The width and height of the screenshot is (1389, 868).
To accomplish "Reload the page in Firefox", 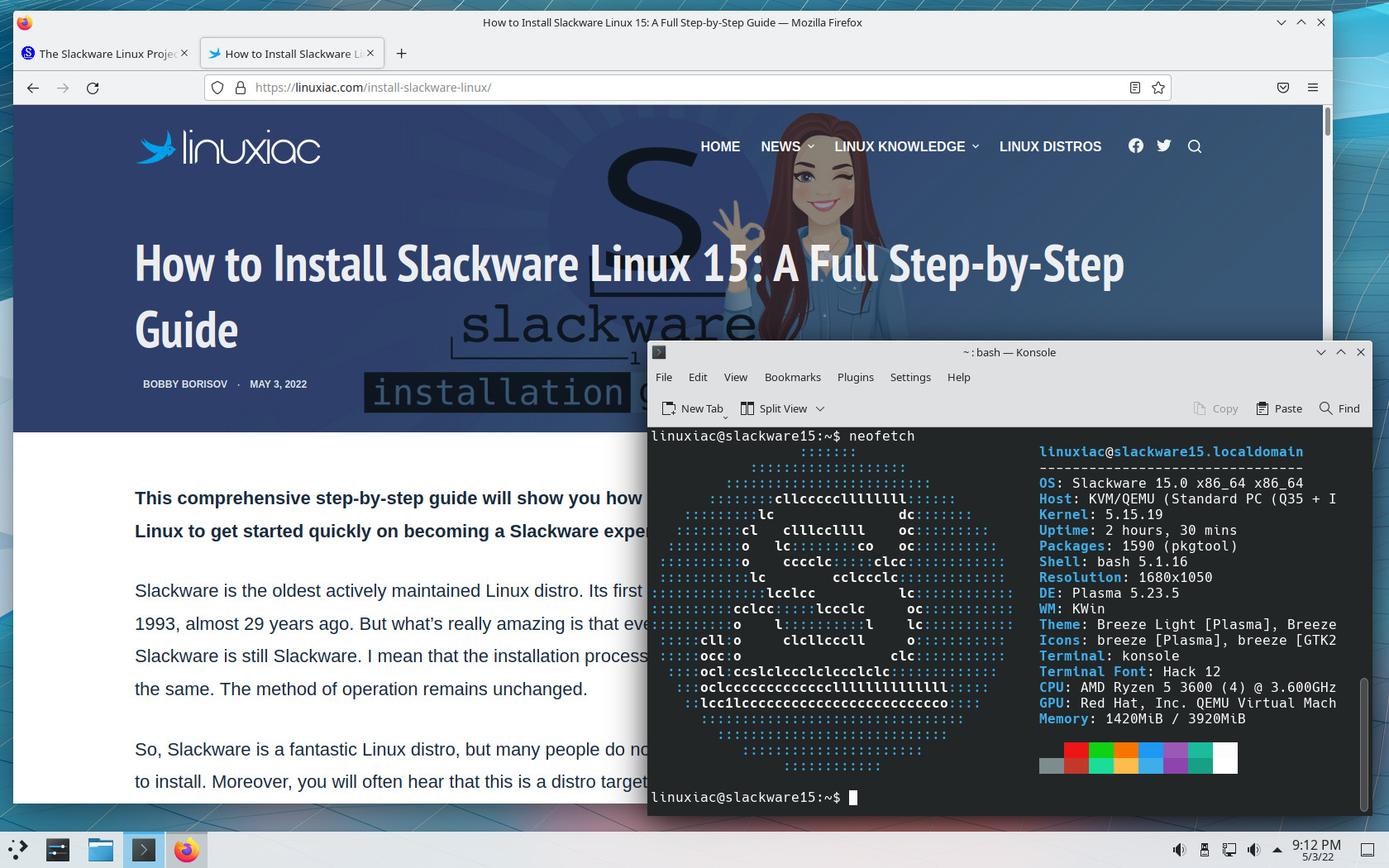I will (x=93, y=88).
